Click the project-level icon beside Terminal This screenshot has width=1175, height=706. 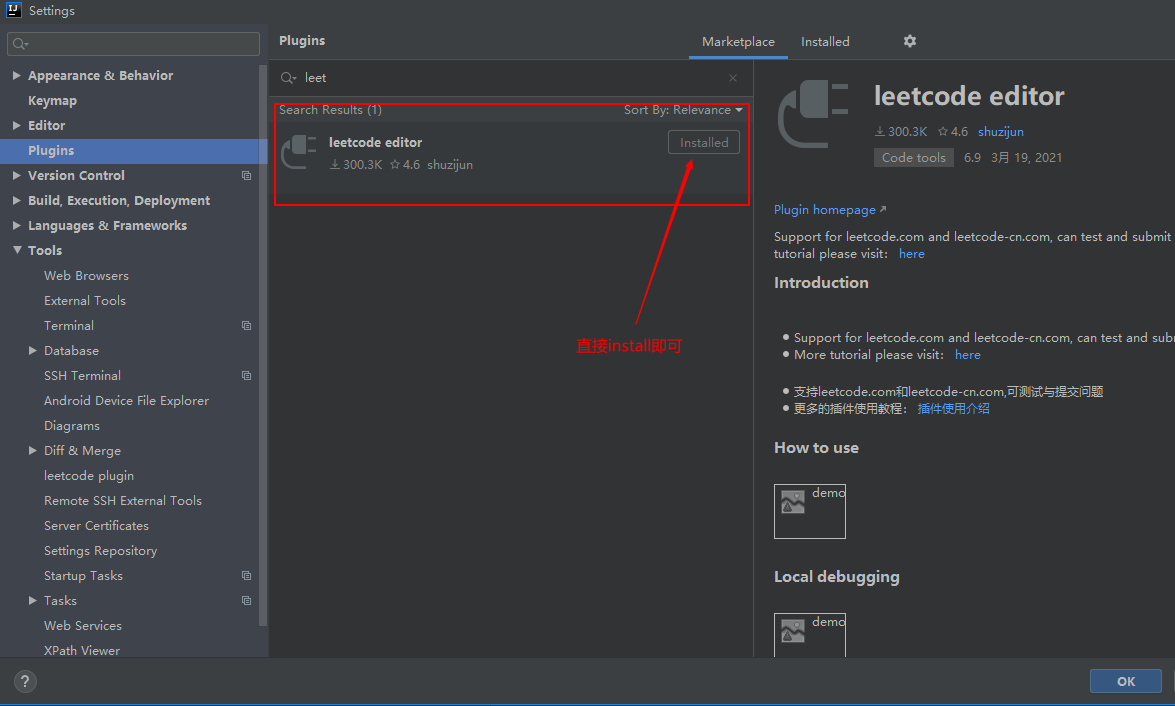(247, 325)
